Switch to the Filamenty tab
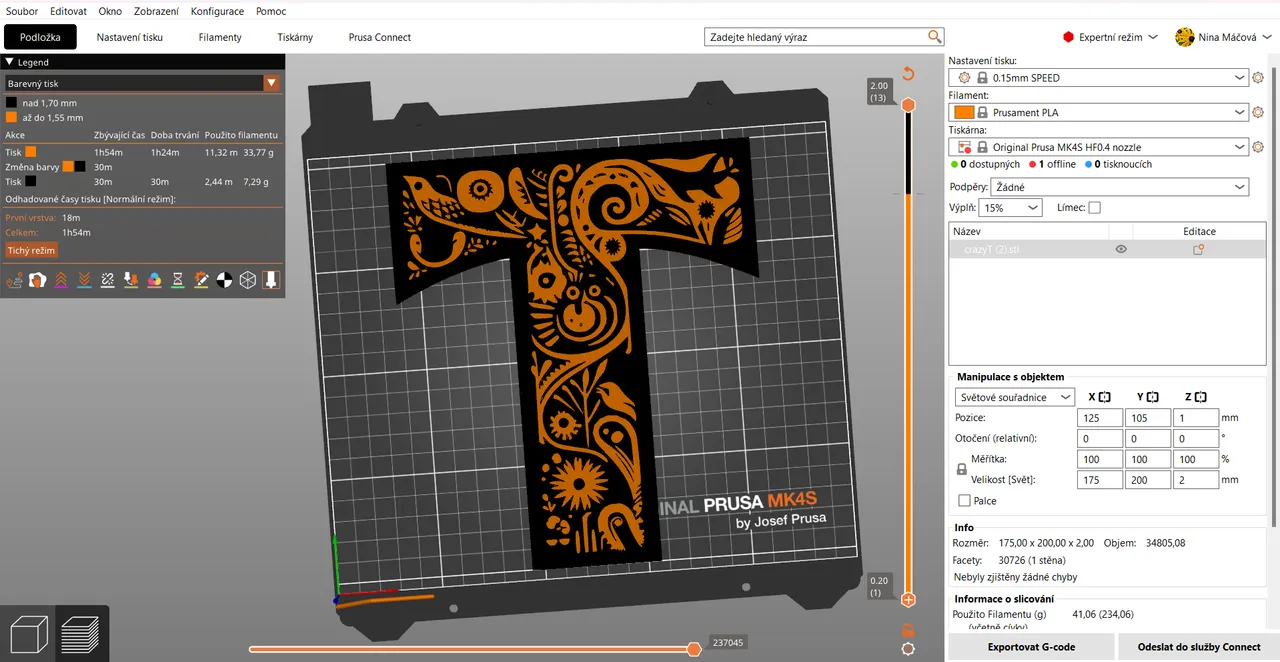This screenshot has height=662, width=1280. pos(220,37)
